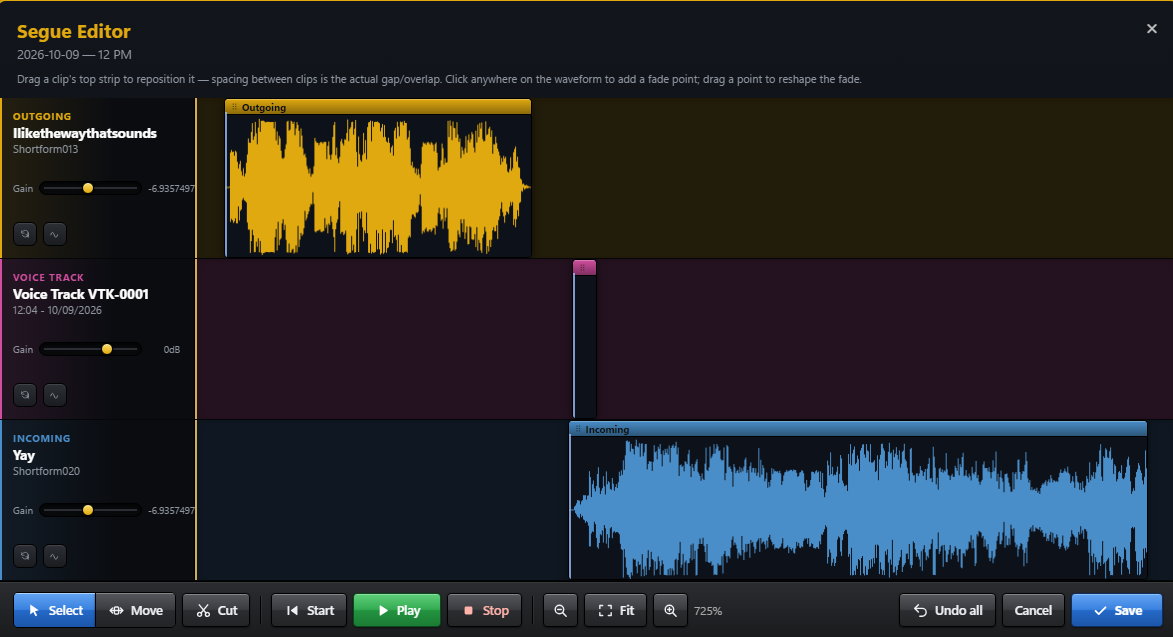Cancel the segue edit

(1033, 610)
